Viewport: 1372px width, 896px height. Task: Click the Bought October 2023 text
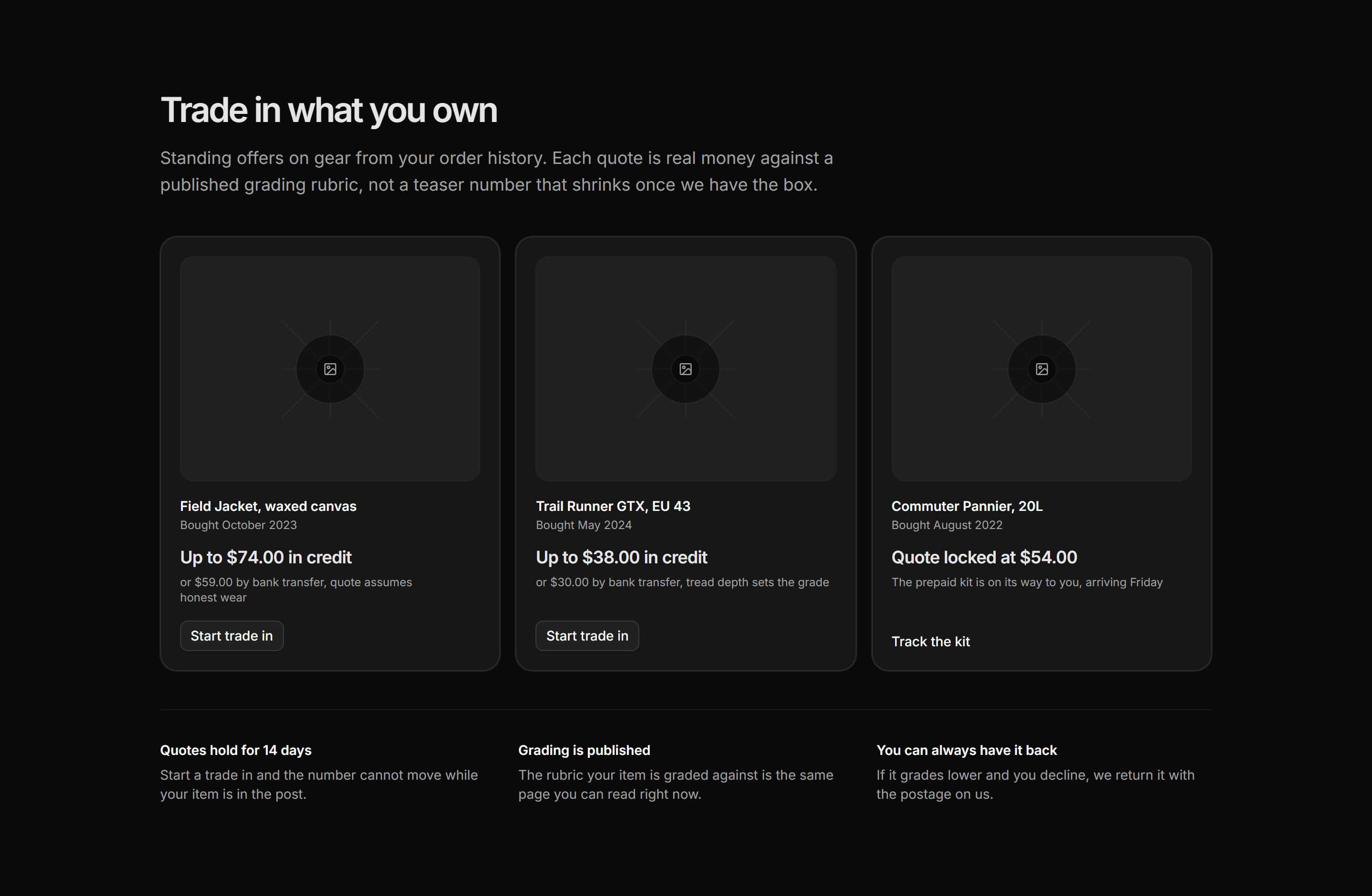click(x=238, y=525)
